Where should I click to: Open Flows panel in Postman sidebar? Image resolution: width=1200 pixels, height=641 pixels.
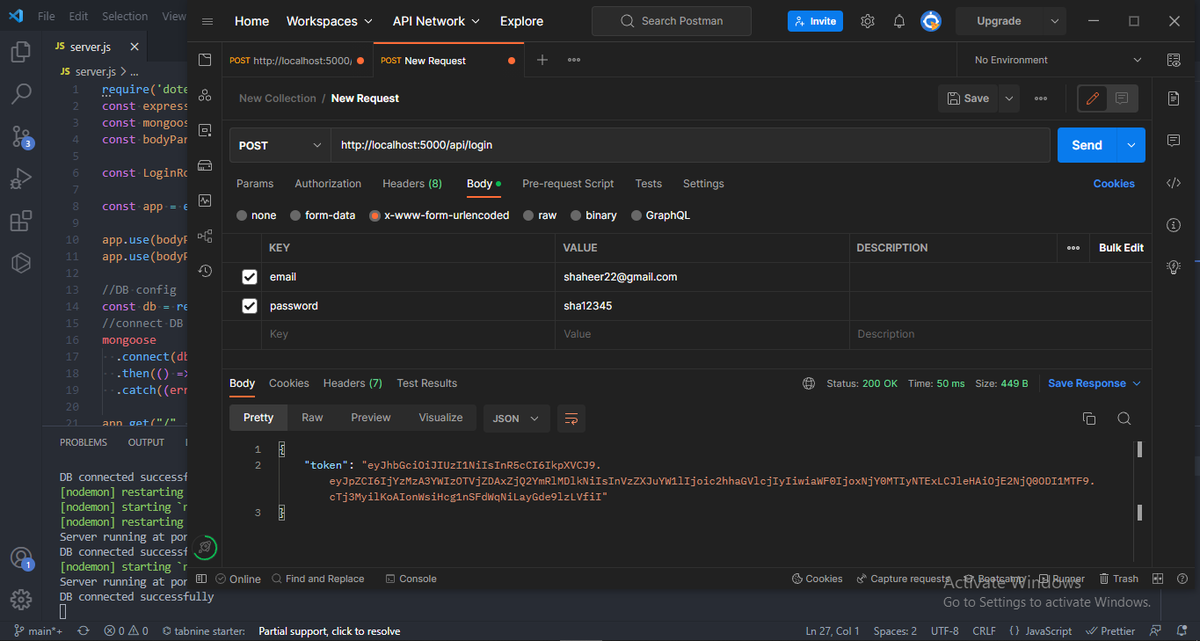click(205, 236)
